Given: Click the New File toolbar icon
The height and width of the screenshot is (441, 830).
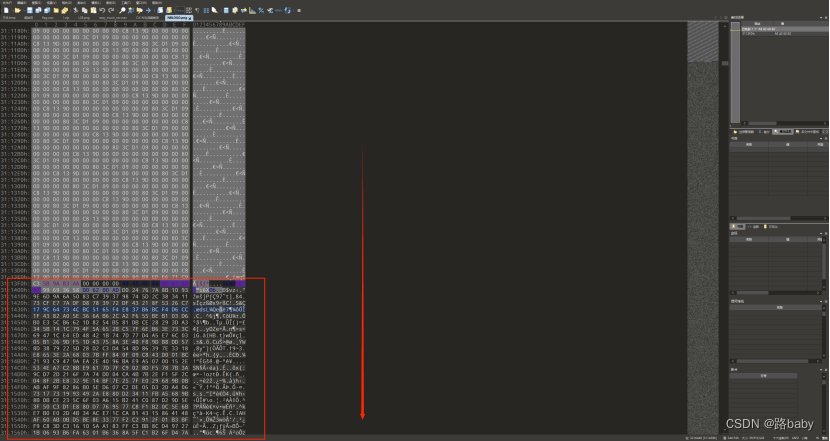Looking at the screenshot, I should 6,10.
